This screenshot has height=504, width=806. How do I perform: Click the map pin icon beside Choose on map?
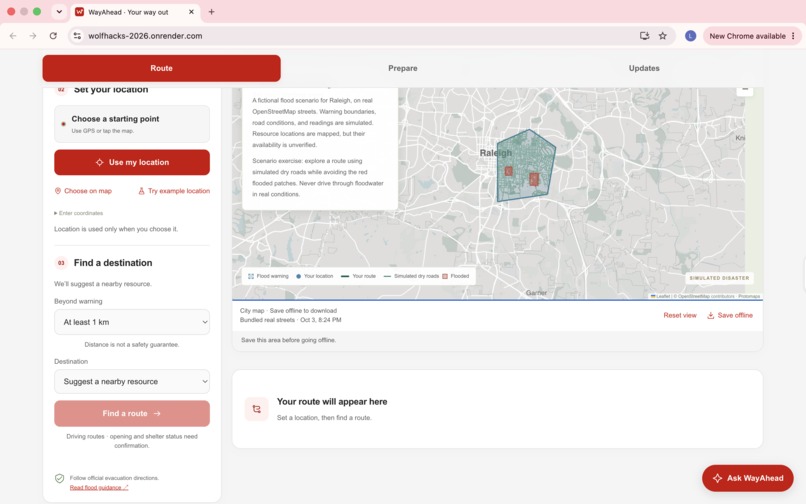[x=58, y=191]
